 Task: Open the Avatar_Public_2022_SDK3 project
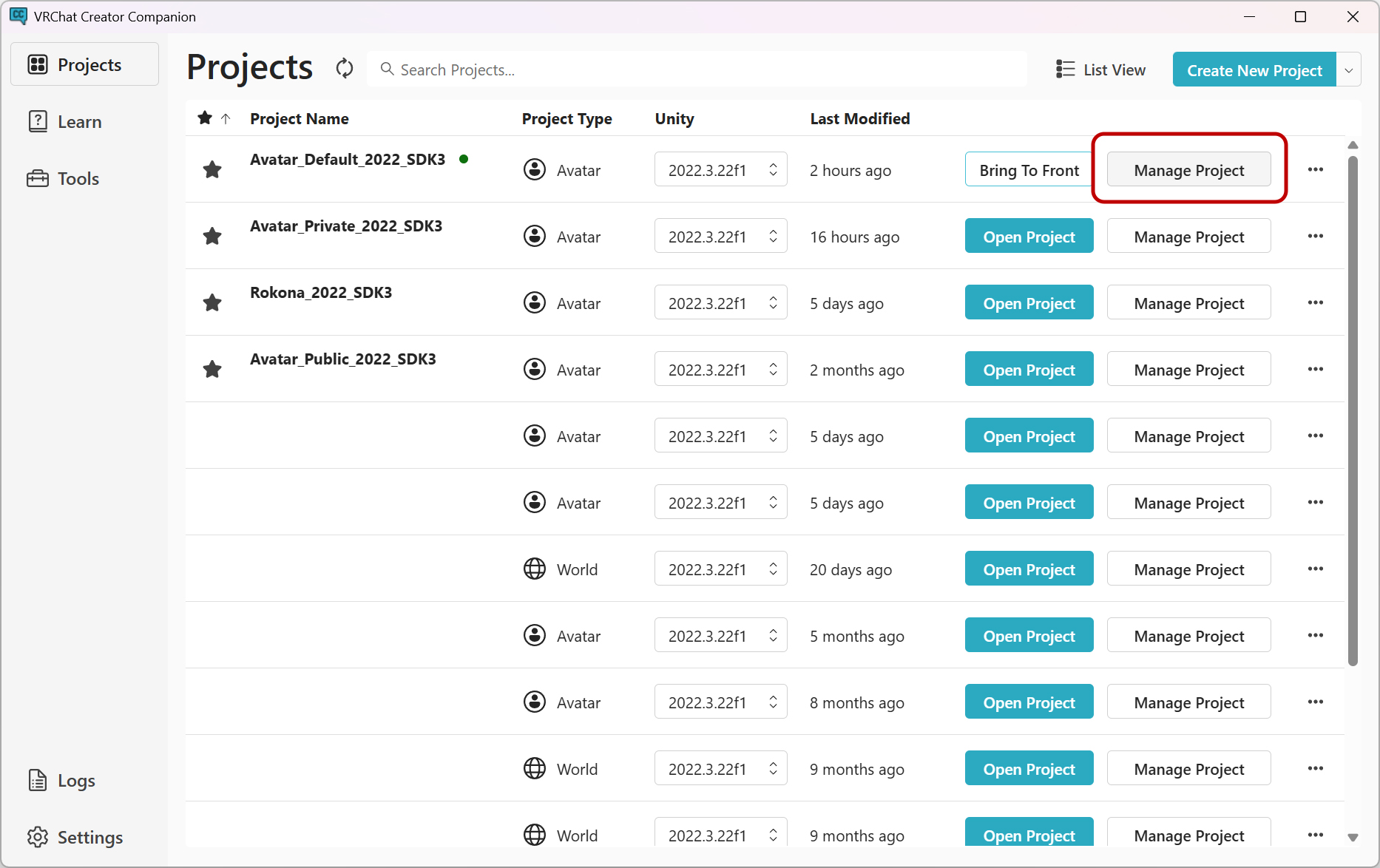pos(1029,369)
